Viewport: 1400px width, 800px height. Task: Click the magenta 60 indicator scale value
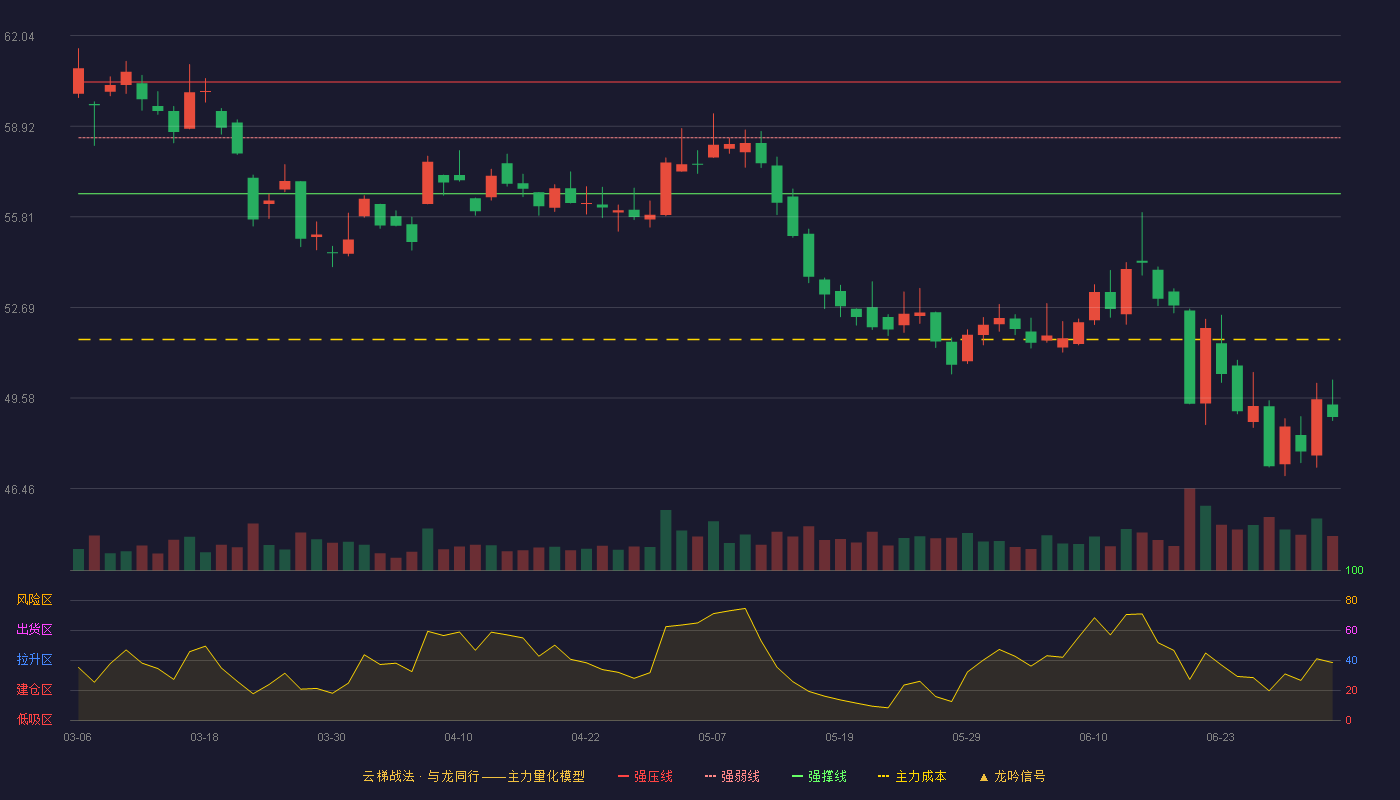pyautogui.click(x=1351, y=630)
